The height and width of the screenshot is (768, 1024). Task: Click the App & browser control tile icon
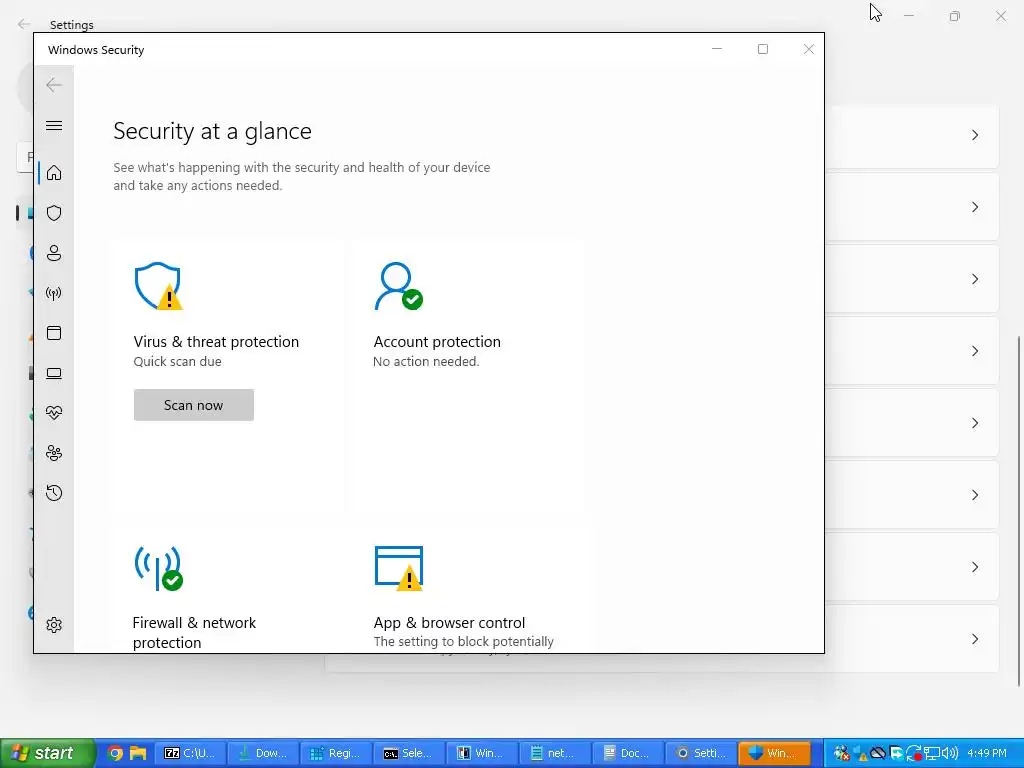pyautogui.click(x=399, y=568)
